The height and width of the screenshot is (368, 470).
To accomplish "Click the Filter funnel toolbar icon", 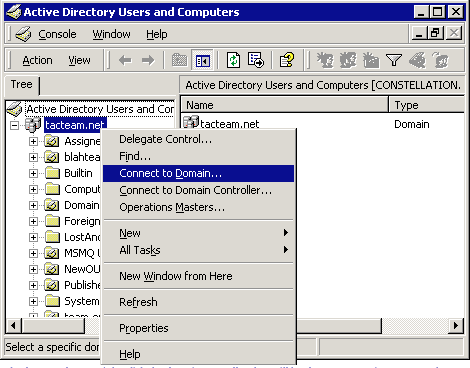I will pyautogui.click(x=394, y=60).
